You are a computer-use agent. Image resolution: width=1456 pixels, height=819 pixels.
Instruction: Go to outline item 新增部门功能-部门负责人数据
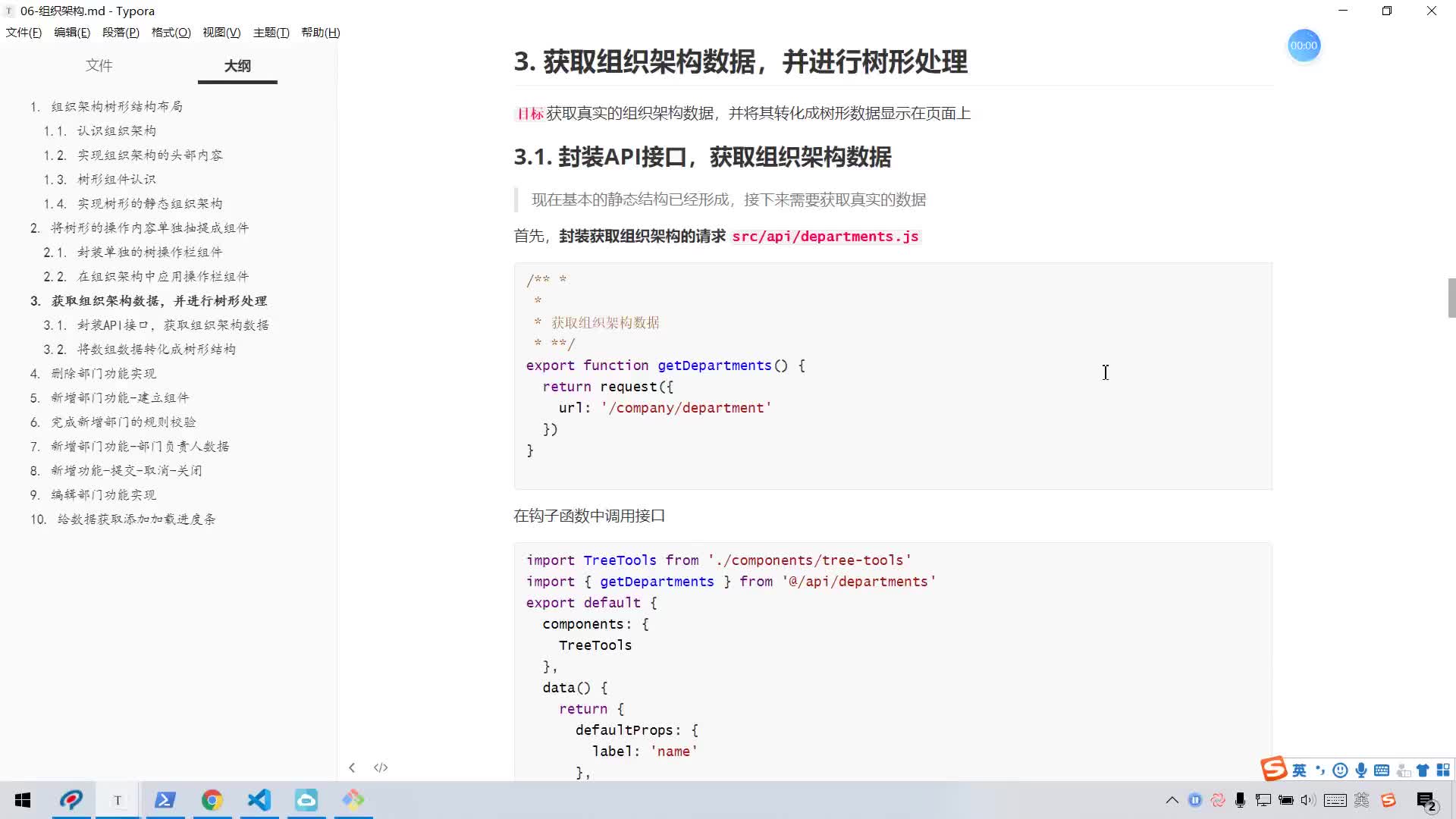pyautogui.click(x=140, y=447)
